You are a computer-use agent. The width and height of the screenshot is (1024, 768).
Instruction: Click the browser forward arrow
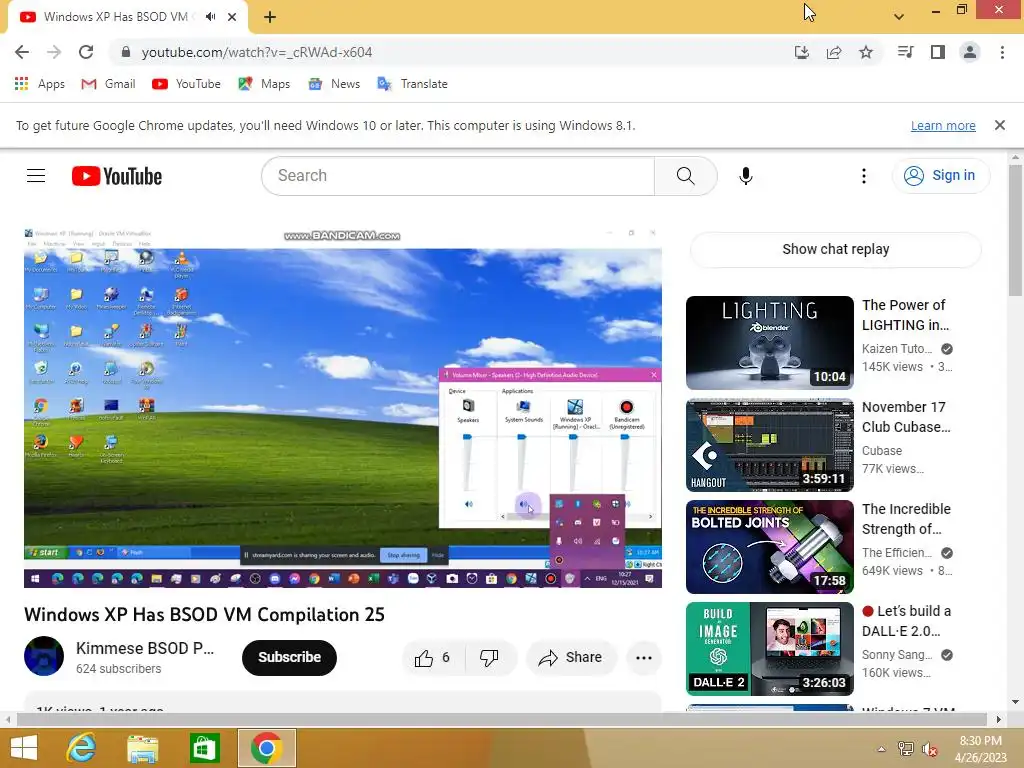pyautogui.click(x=54, y=52)
